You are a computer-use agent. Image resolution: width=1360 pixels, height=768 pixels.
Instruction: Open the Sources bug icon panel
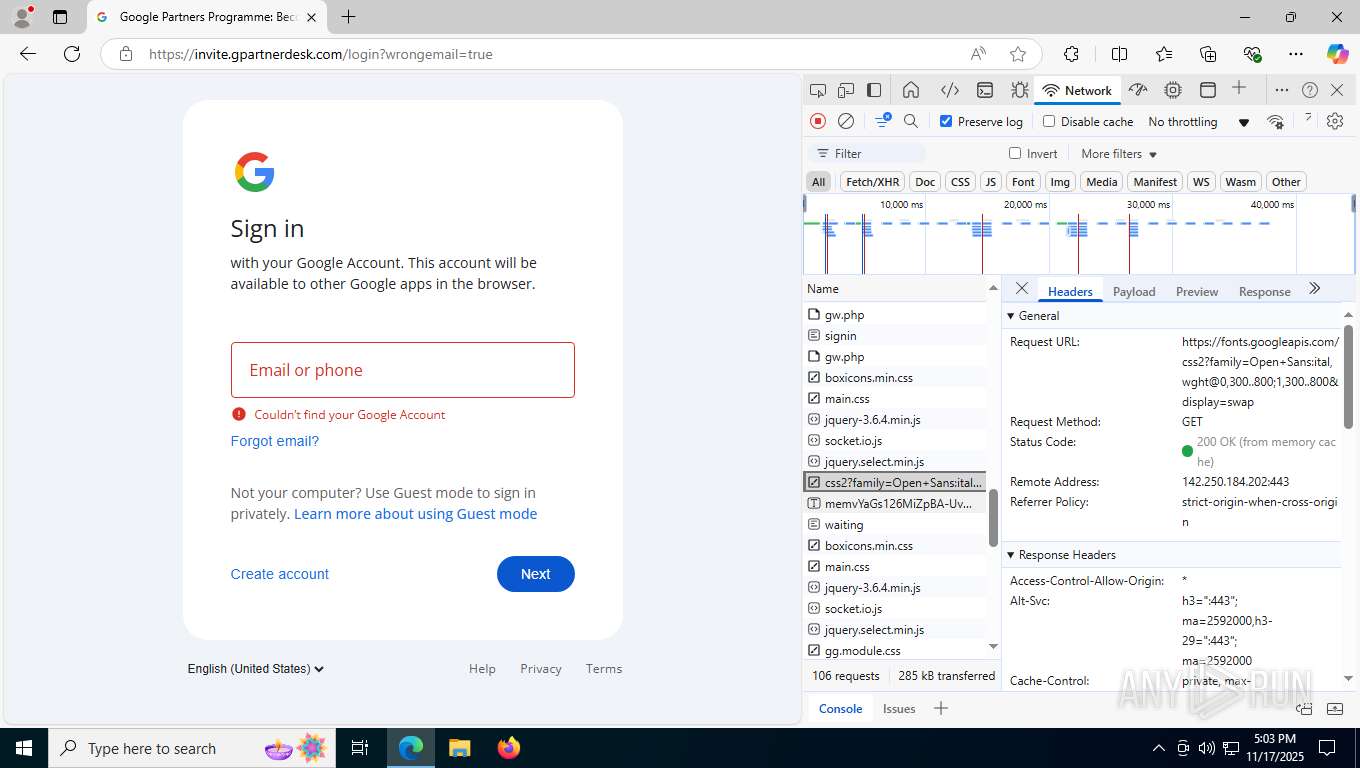pyautogui.click(x=1019, y=90)
